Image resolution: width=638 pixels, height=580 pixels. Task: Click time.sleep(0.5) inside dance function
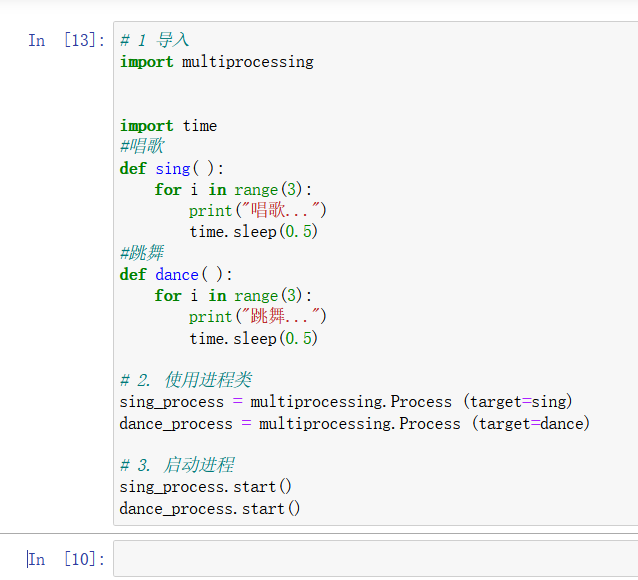pos(253,338)
